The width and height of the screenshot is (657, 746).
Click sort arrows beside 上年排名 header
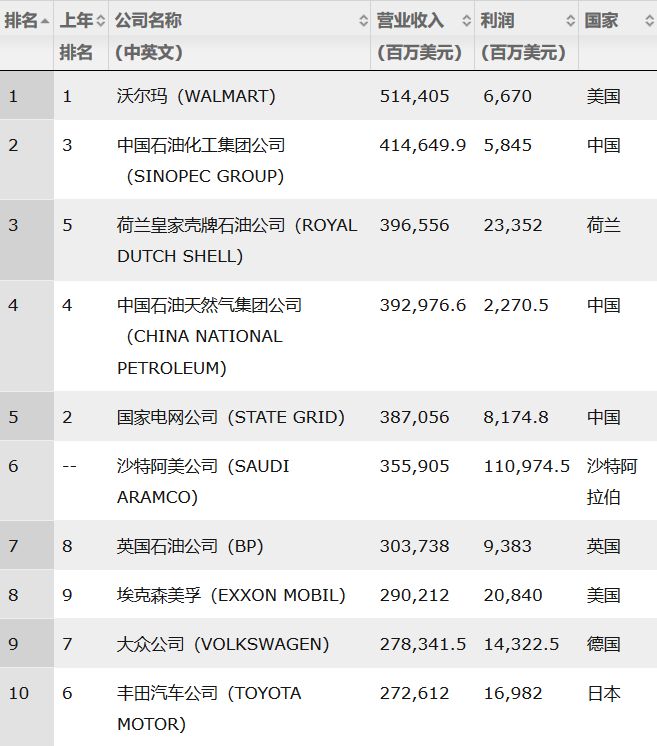pos(100,20)
